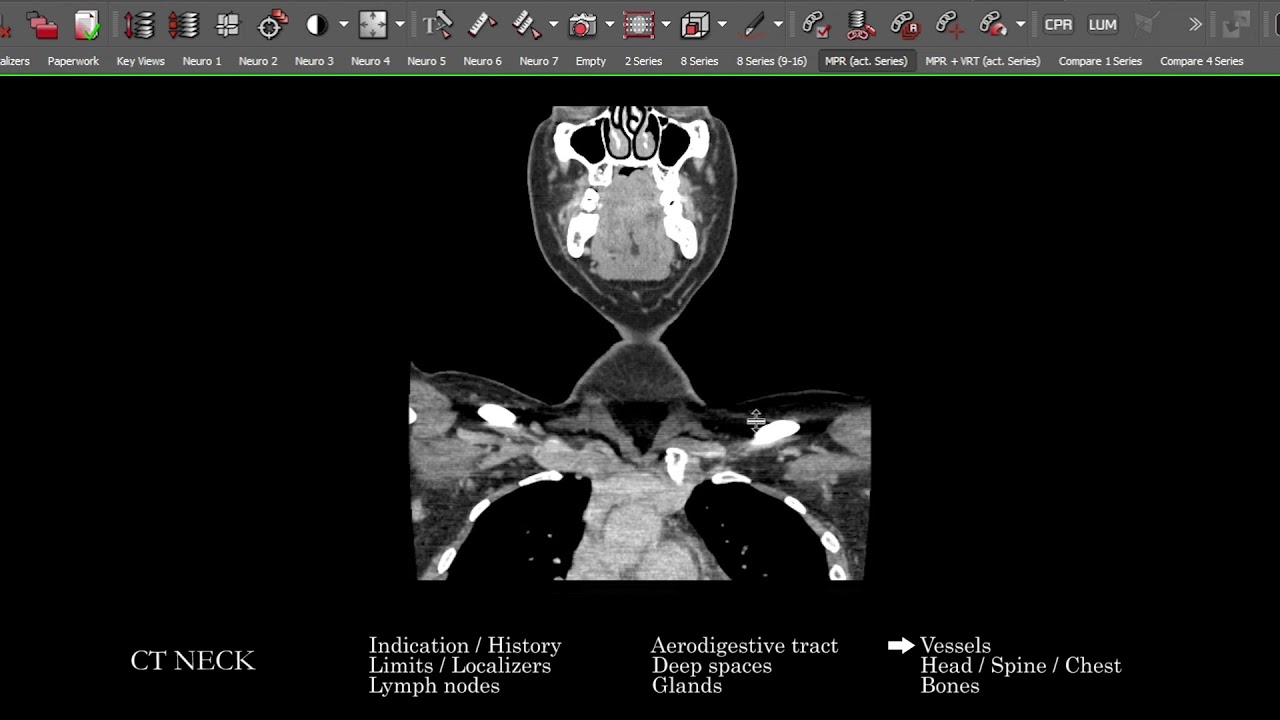Click the image stack icon with red arrows
This screenshot has height=720, width=1280.
(183, 25)
